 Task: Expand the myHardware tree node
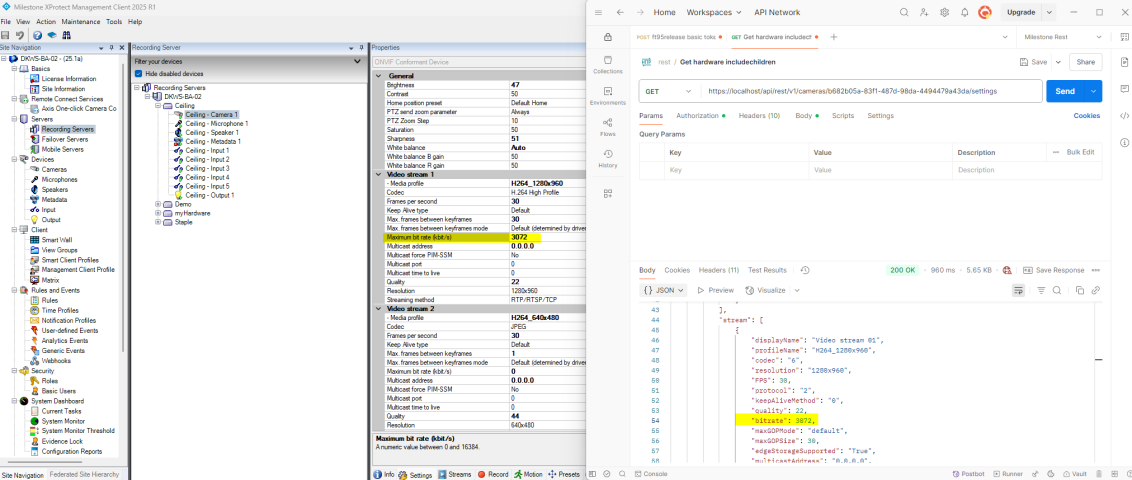pos(158,213)
